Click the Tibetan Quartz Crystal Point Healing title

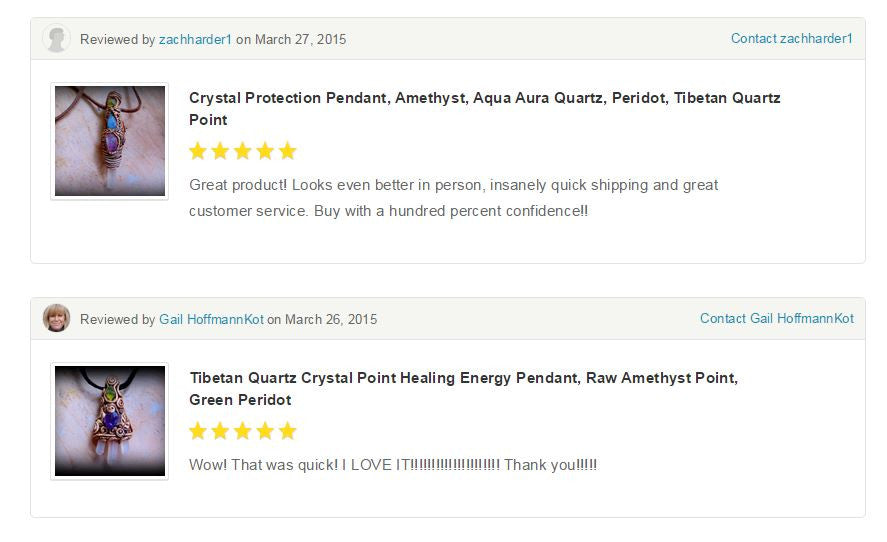tap(463, 389)
